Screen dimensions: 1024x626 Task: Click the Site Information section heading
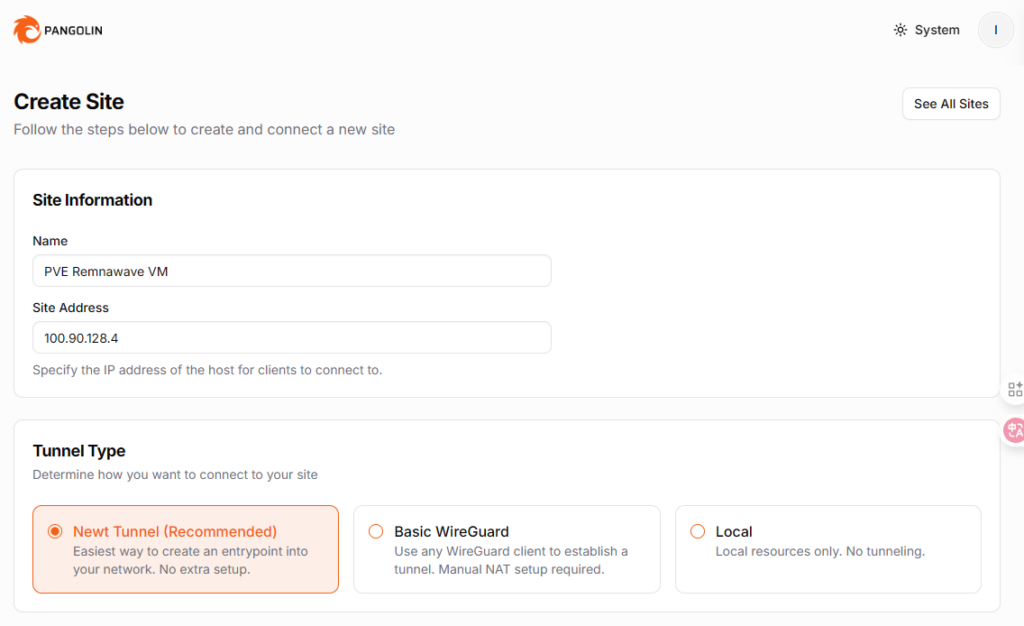coord(92,200)
